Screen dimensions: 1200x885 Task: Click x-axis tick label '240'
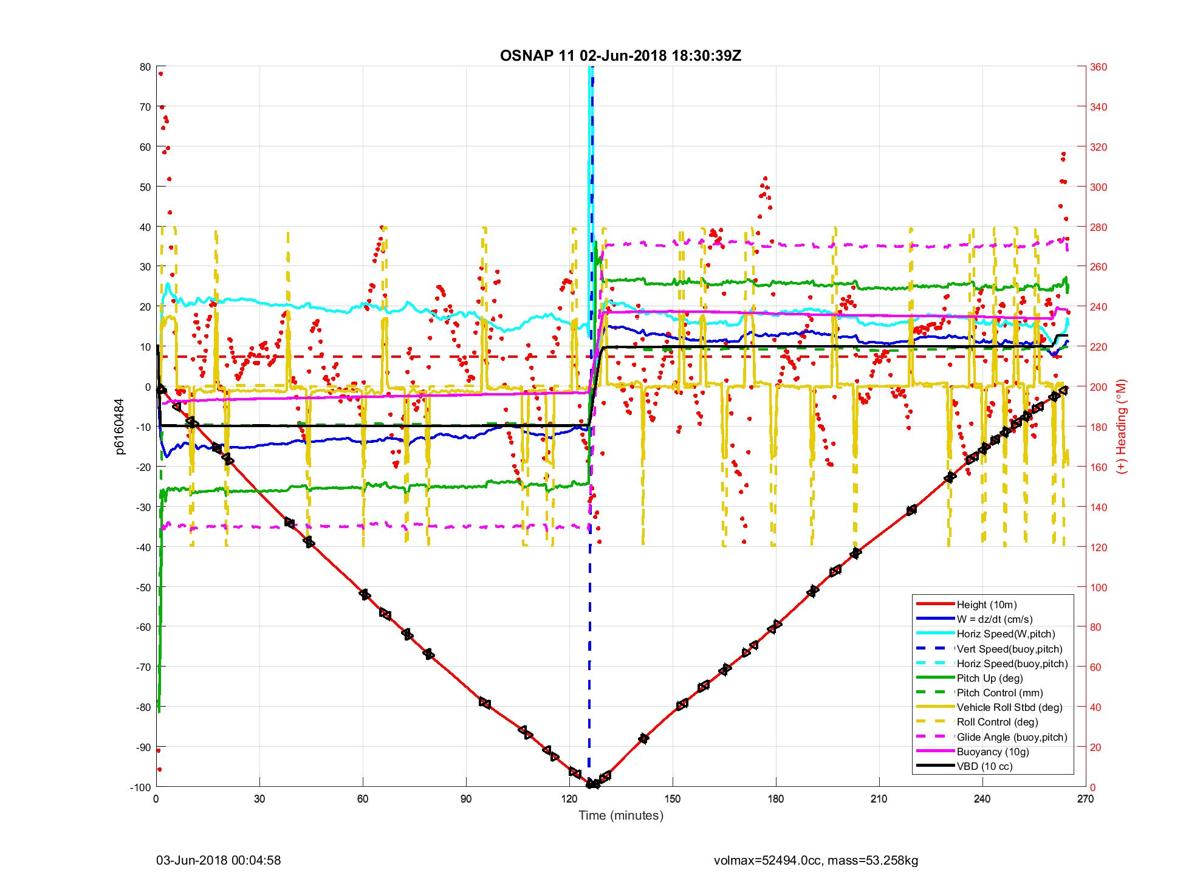(982, 798)
